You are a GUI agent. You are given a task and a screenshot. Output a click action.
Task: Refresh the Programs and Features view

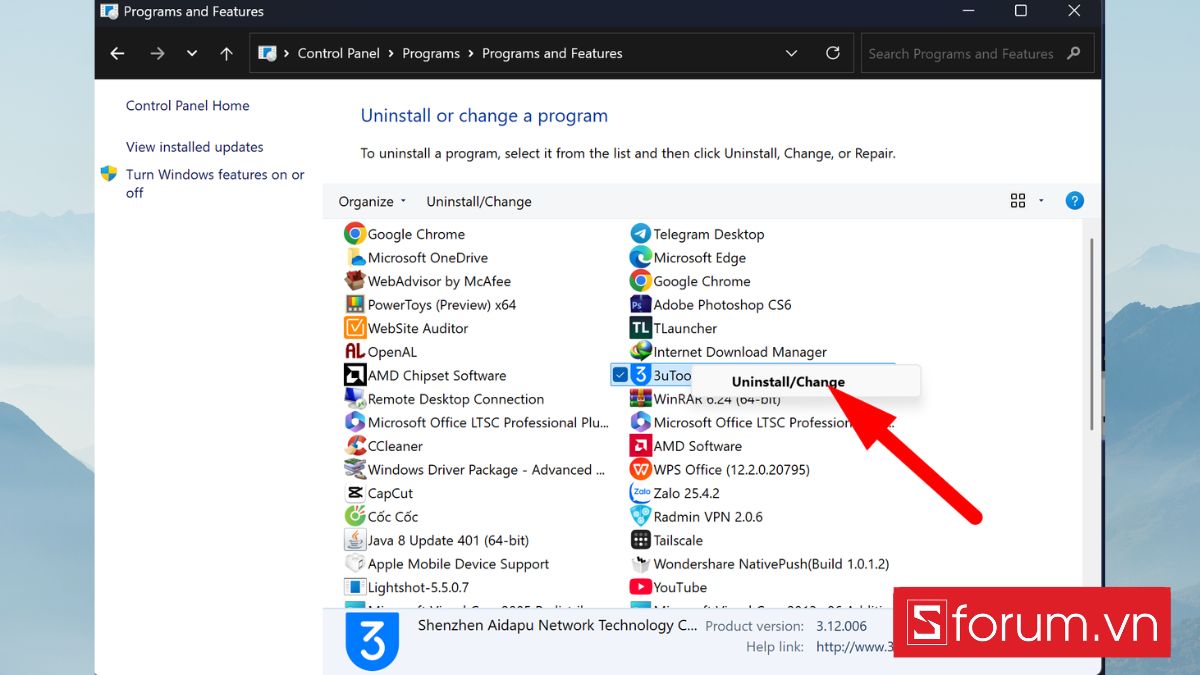(833, 53)
